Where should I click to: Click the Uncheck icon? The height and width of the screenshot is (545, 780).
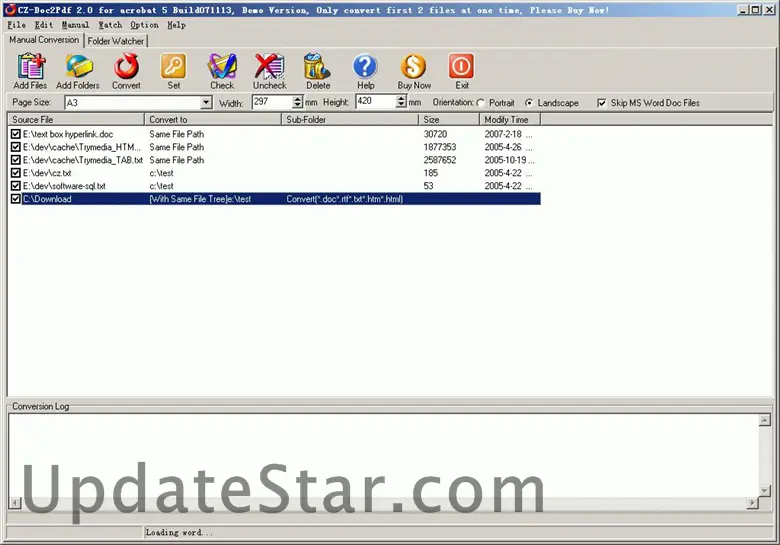[x=270, y=67]
